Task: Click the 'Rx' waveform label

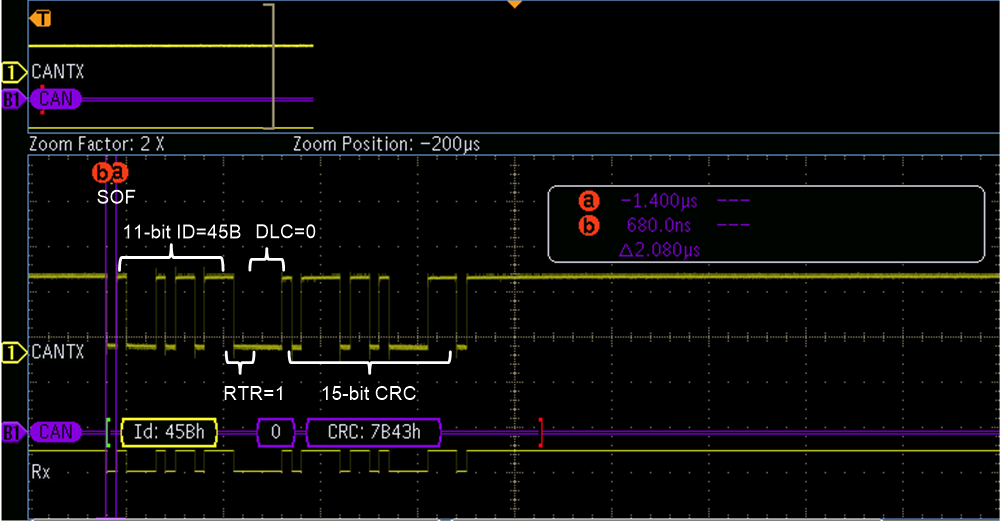Action: coord(40,472)
